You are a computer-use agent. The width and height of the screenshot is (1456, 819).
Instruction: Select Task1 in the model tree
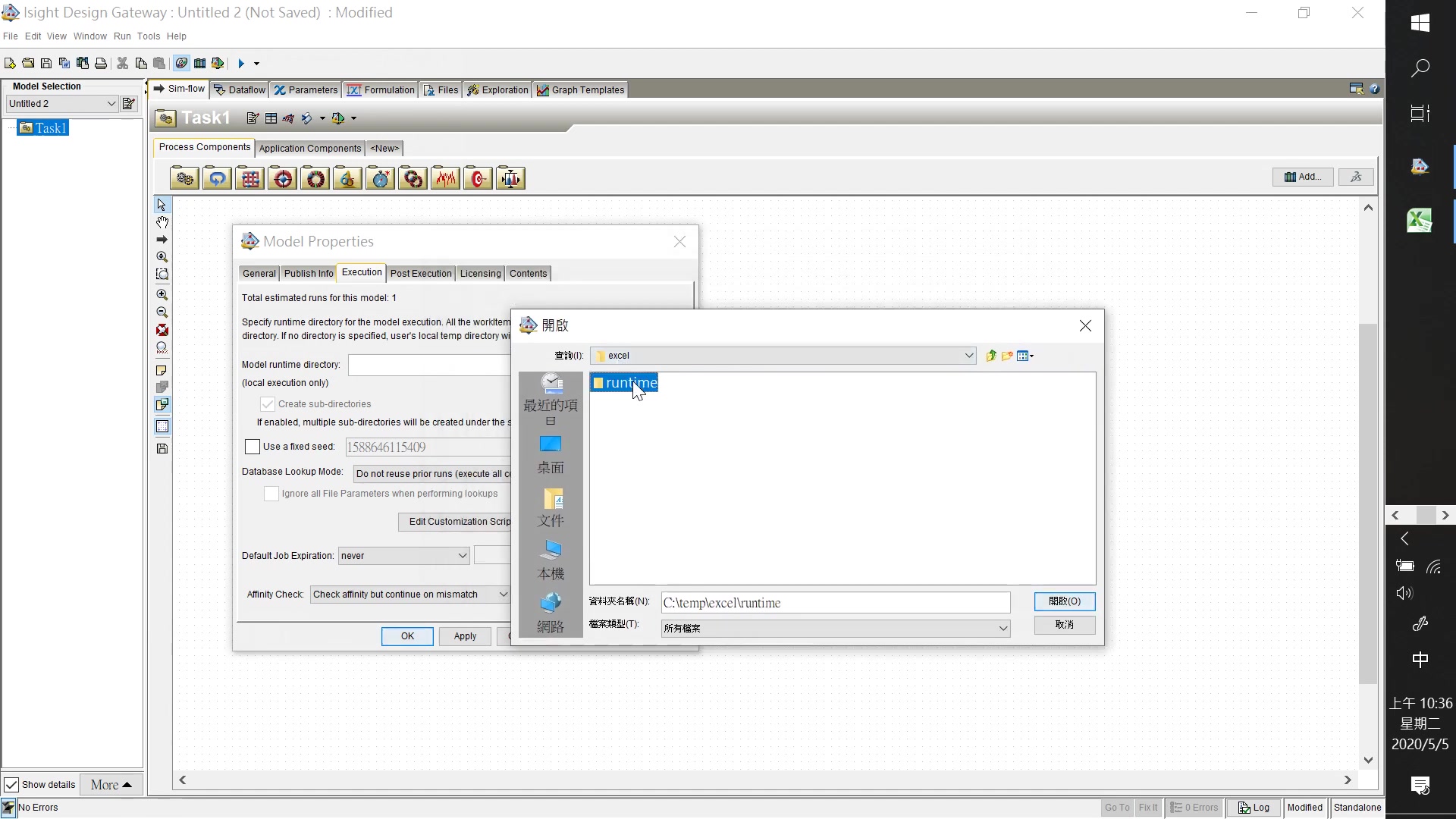(x=44, y=128)
